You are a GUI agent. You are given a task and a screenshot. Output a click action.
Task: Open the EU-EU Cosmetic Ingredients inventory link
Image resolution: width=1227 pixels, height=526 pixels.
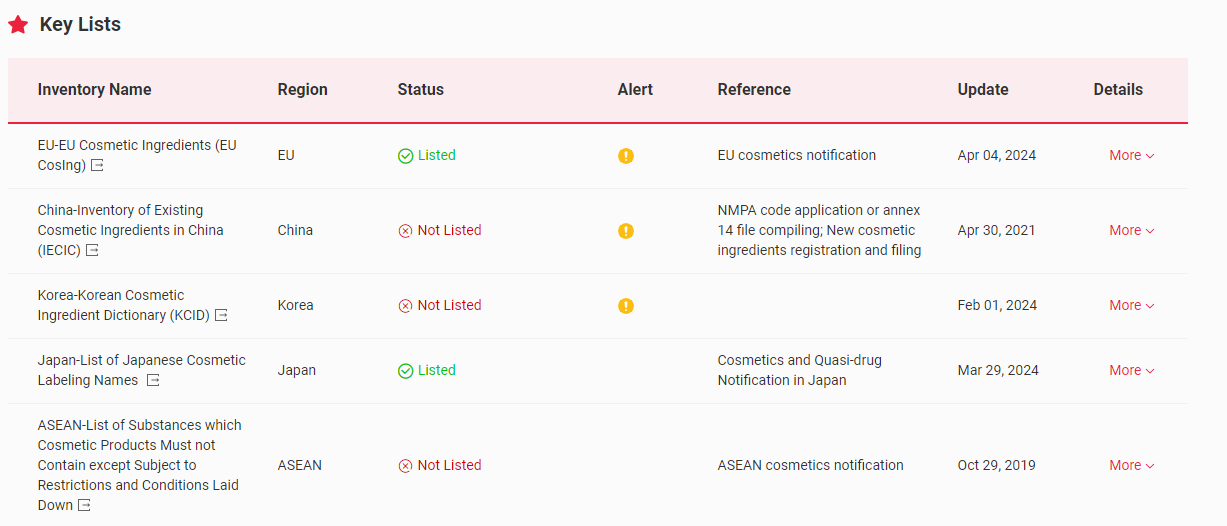[137, 146]
